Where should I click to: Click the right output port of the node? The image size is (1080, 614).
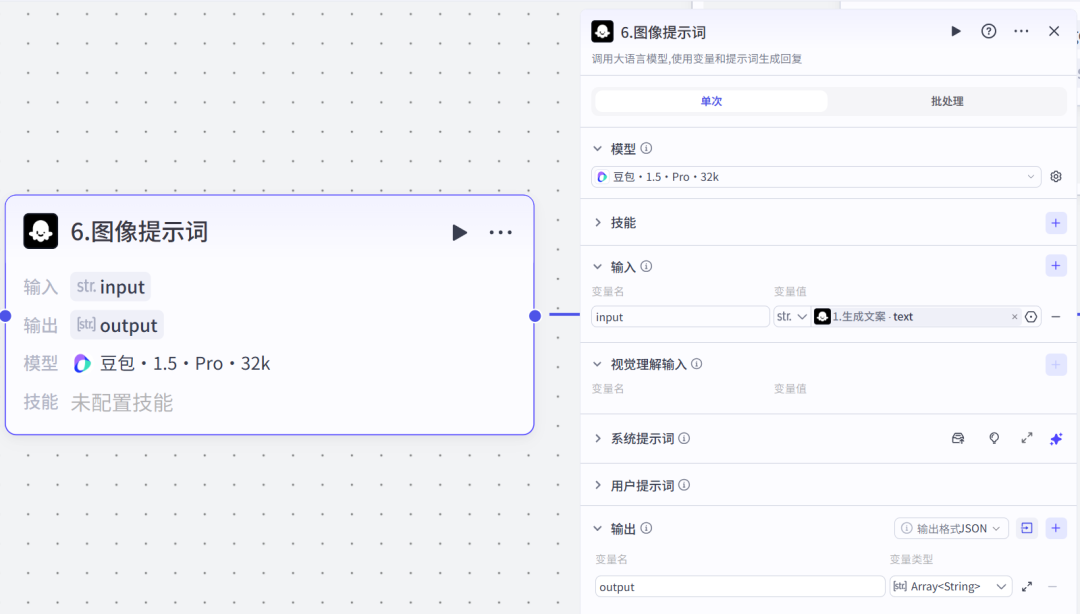pyautogui.click(x=535, y=316)
